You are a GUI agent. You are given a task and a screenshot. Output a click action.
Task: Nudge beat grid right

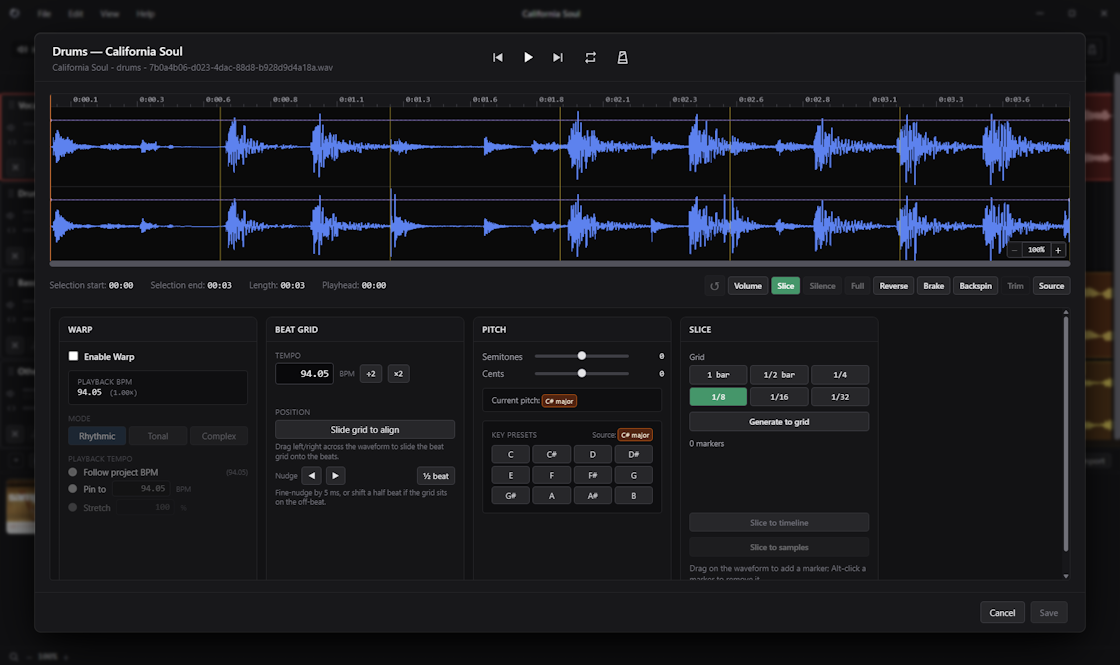[x=336, y=476]
